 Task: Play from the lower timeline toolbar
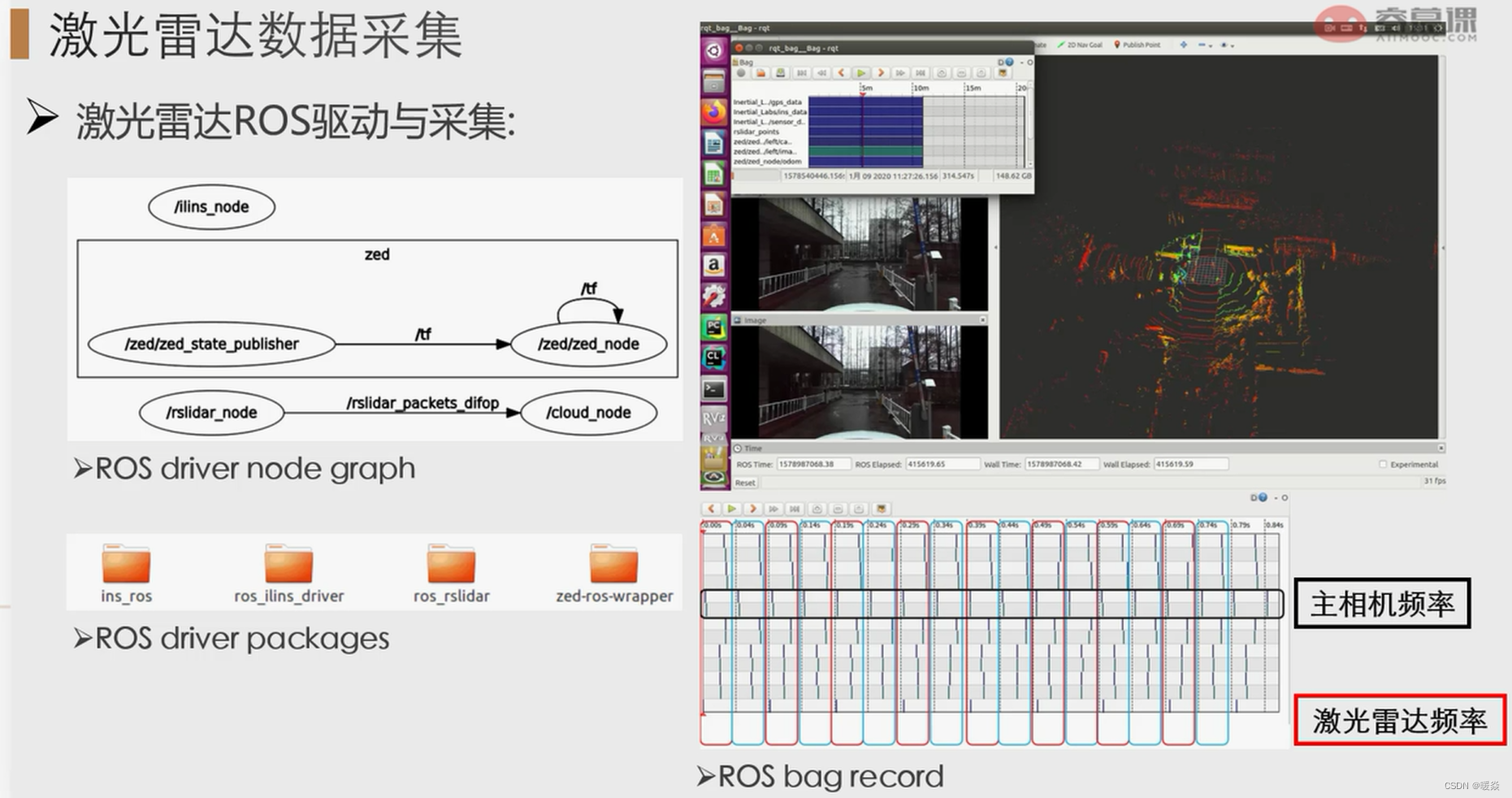coord(732,509)
